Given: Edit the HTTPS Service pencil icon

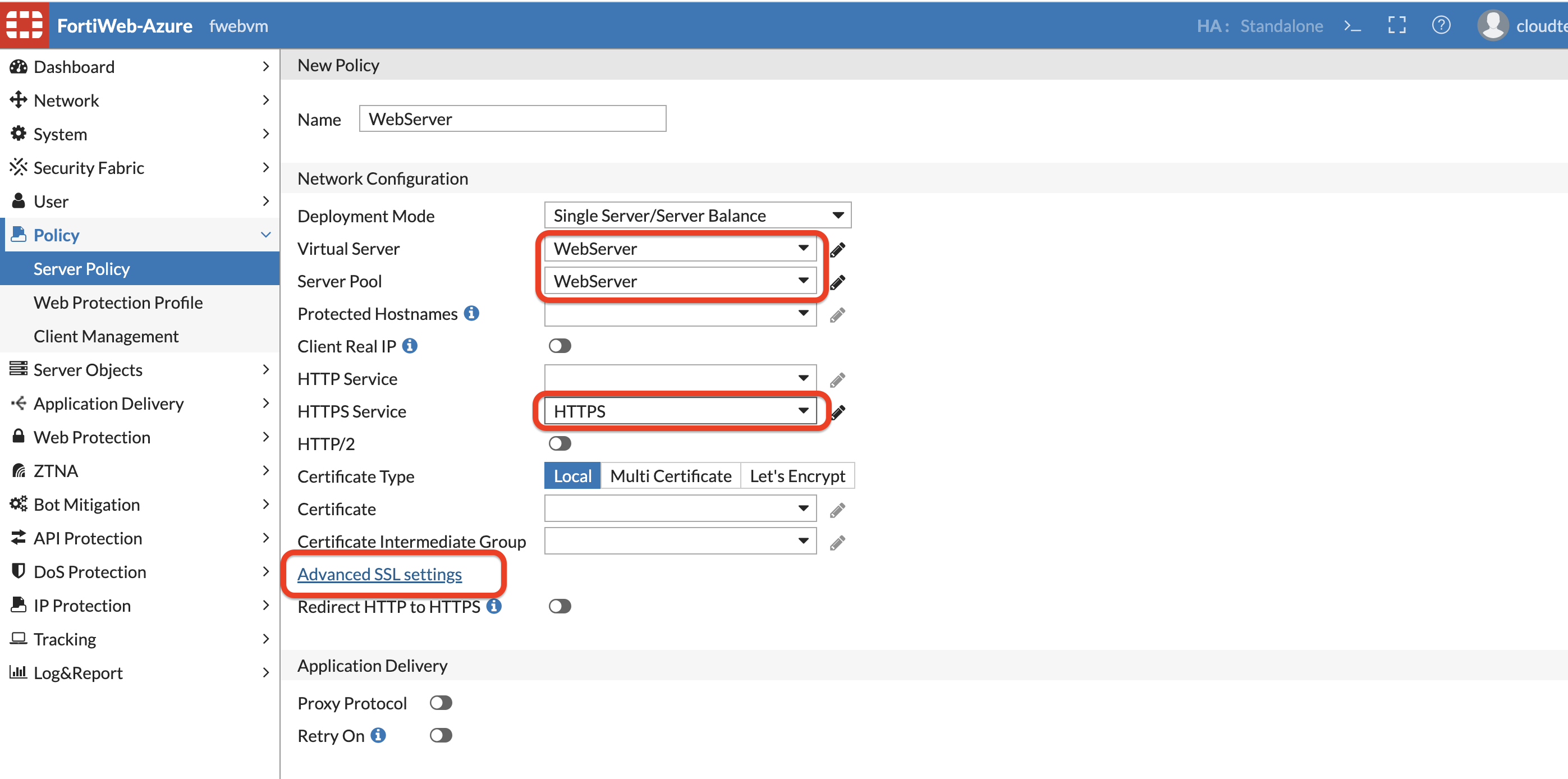Looking at the screenshot, I should pyautogui.click(x=838, y=413).
